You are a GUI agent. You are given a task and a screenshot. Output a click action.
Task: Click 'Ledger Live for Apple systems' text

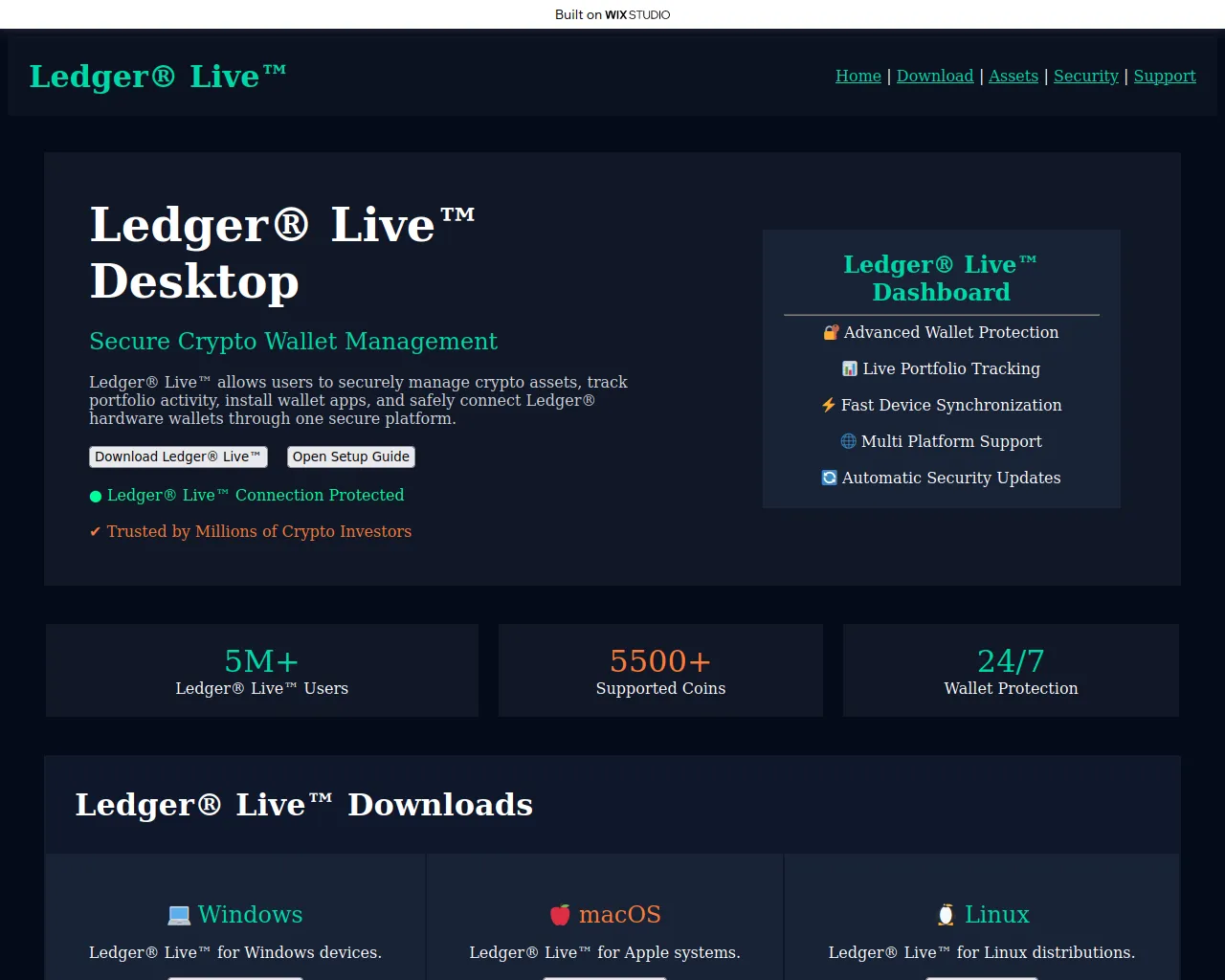[605, 952]
